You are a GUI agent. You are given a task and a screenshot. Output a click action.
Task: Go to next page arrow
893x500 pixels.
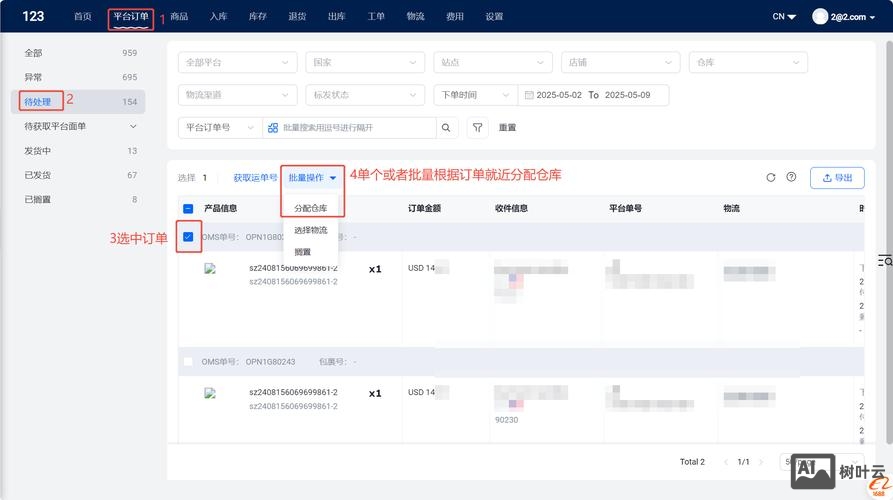point(761,462)
